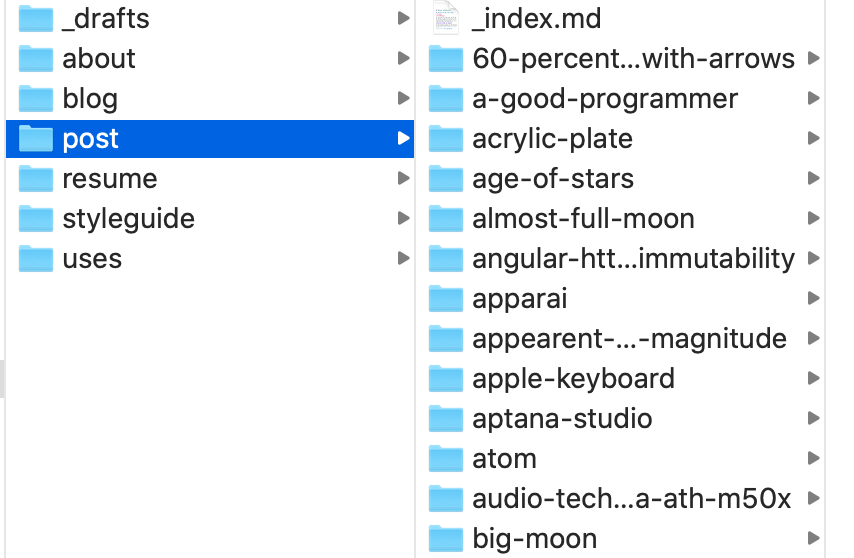Expand the almost-full-moon folder arrow
854x558 pixels.
coord(814,218)
